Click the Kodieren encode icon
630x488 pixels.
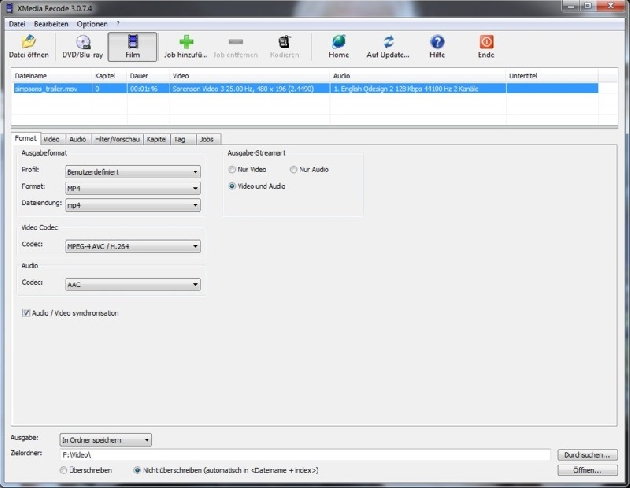[288, 42]
